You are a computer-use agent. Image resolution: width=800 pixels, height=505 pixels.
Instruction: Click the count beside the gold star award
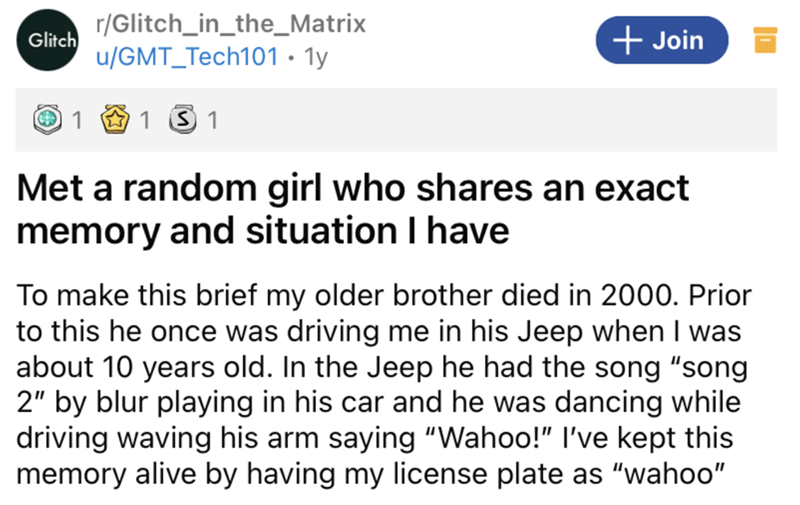point(145,122)
